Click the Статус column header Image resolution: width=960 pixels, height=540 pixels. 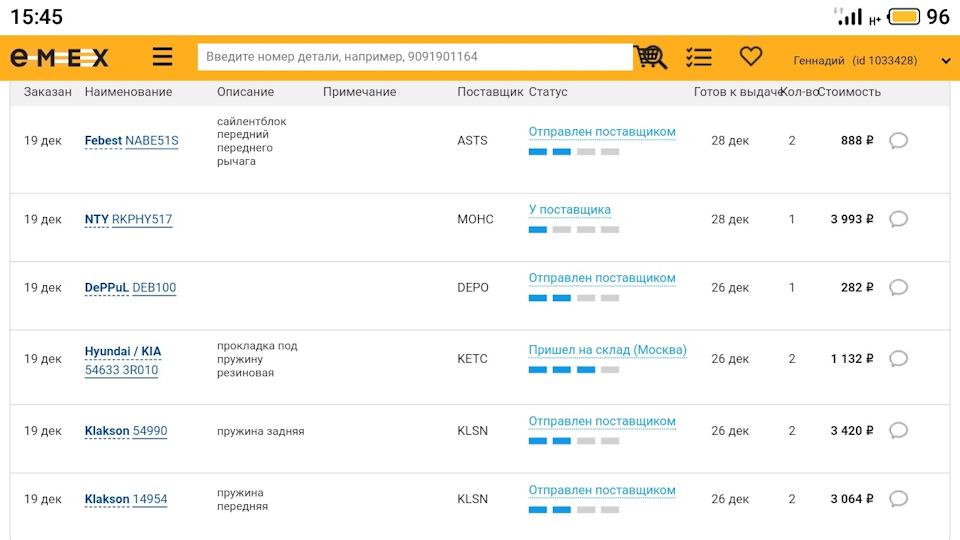pyautogui.click(x=548, y=92)
